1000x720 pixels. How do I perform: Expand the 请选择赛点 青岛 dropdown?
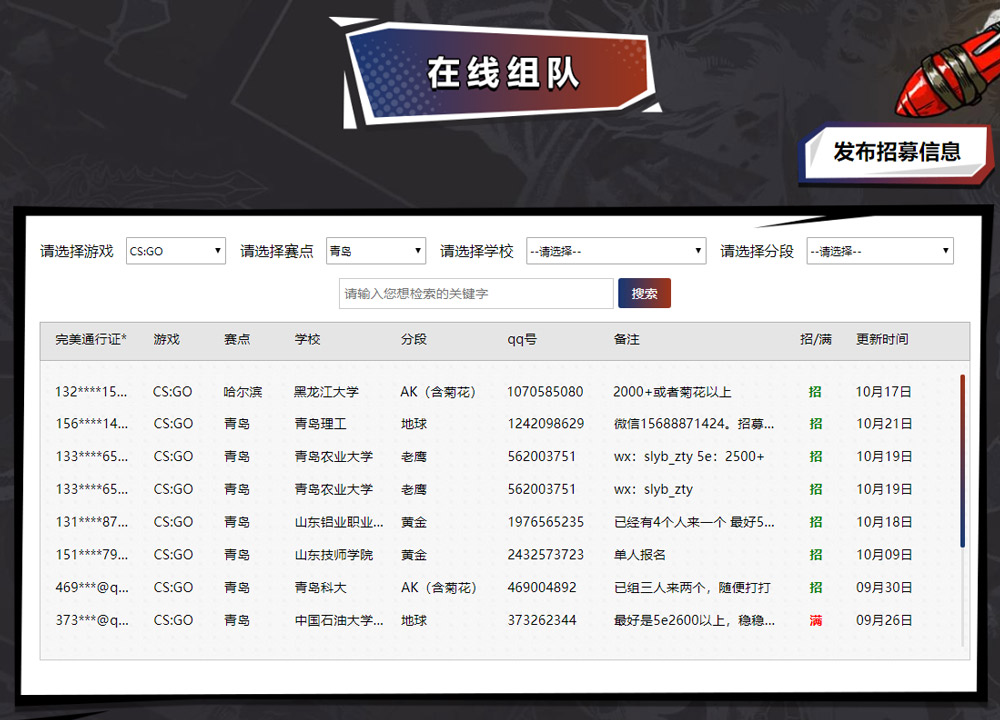pos(375,251)
